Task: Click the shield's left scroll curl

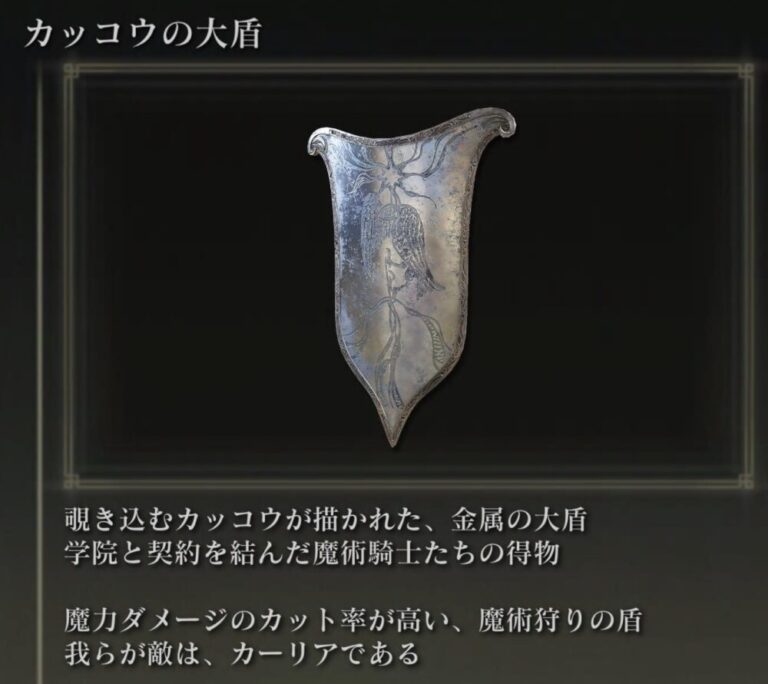Action: [x=318, y=140]
